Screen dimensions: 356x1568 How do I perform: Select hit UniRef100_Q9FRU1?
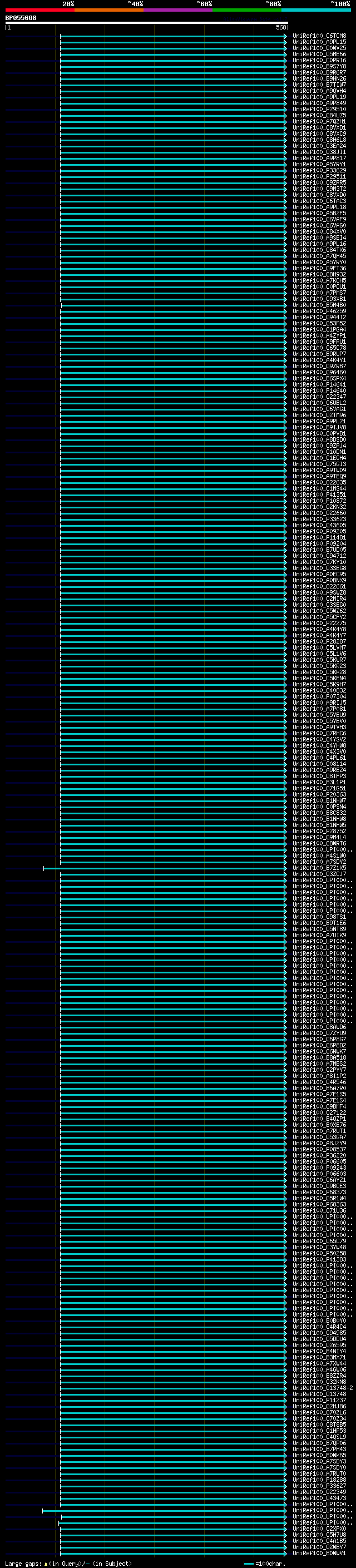point(319,342)
